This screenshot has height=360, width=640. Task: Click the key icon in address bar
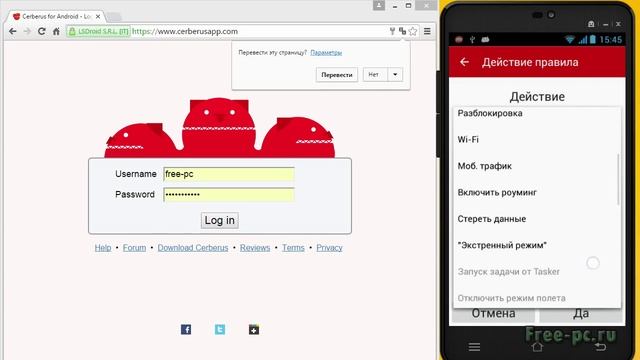392,31
